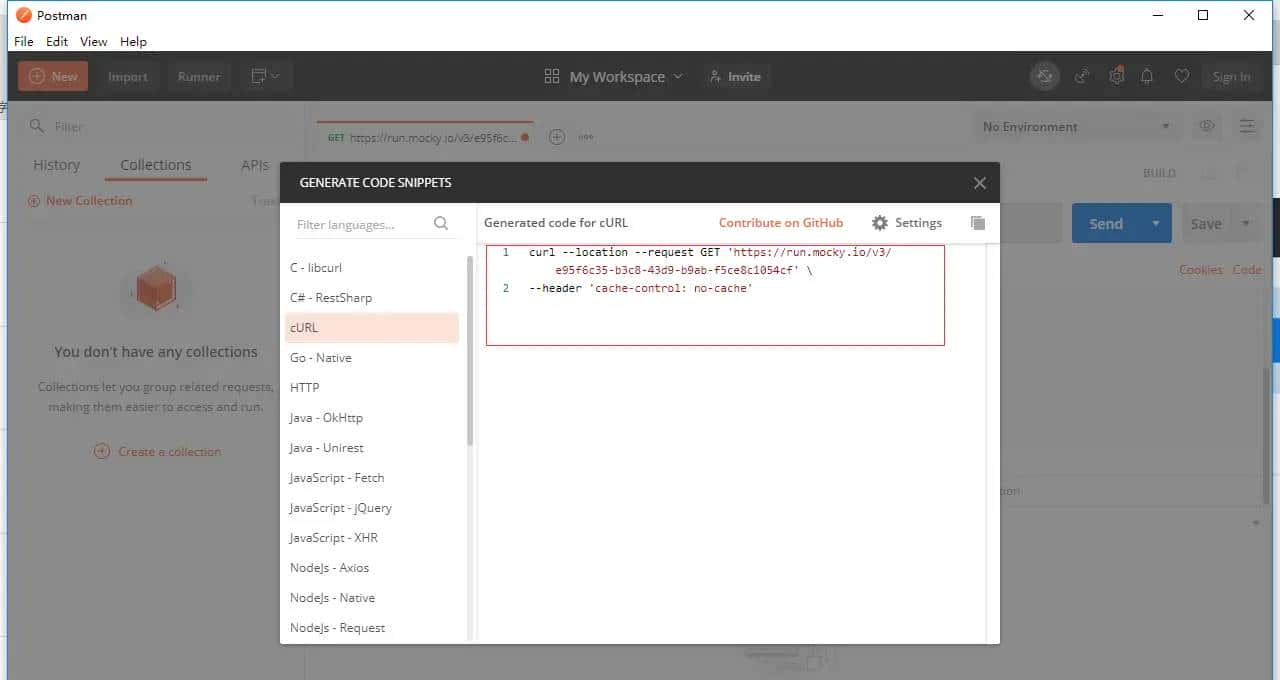Click the New Collection link
Image resolution: width=1280 pixels, height=680 pixels.
(x=81, y=201)
